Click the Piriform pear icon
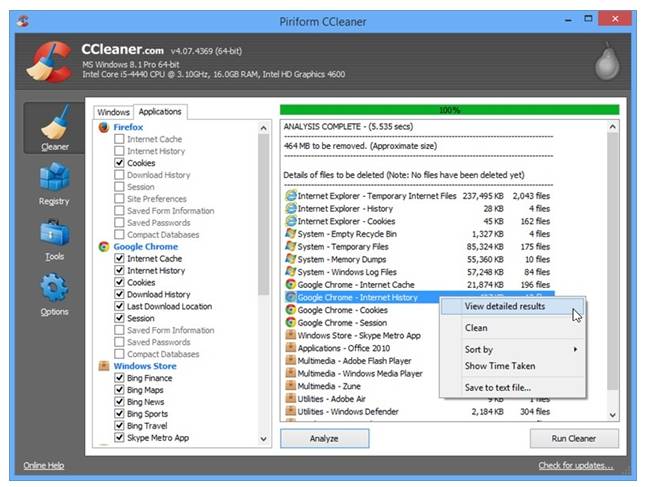This screenshot has width=647, height=487. (x=607, y=61)
